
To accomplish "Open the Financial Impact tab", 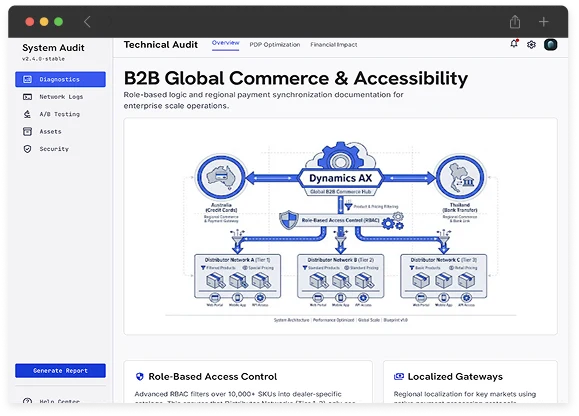I will tap(334, 45).
